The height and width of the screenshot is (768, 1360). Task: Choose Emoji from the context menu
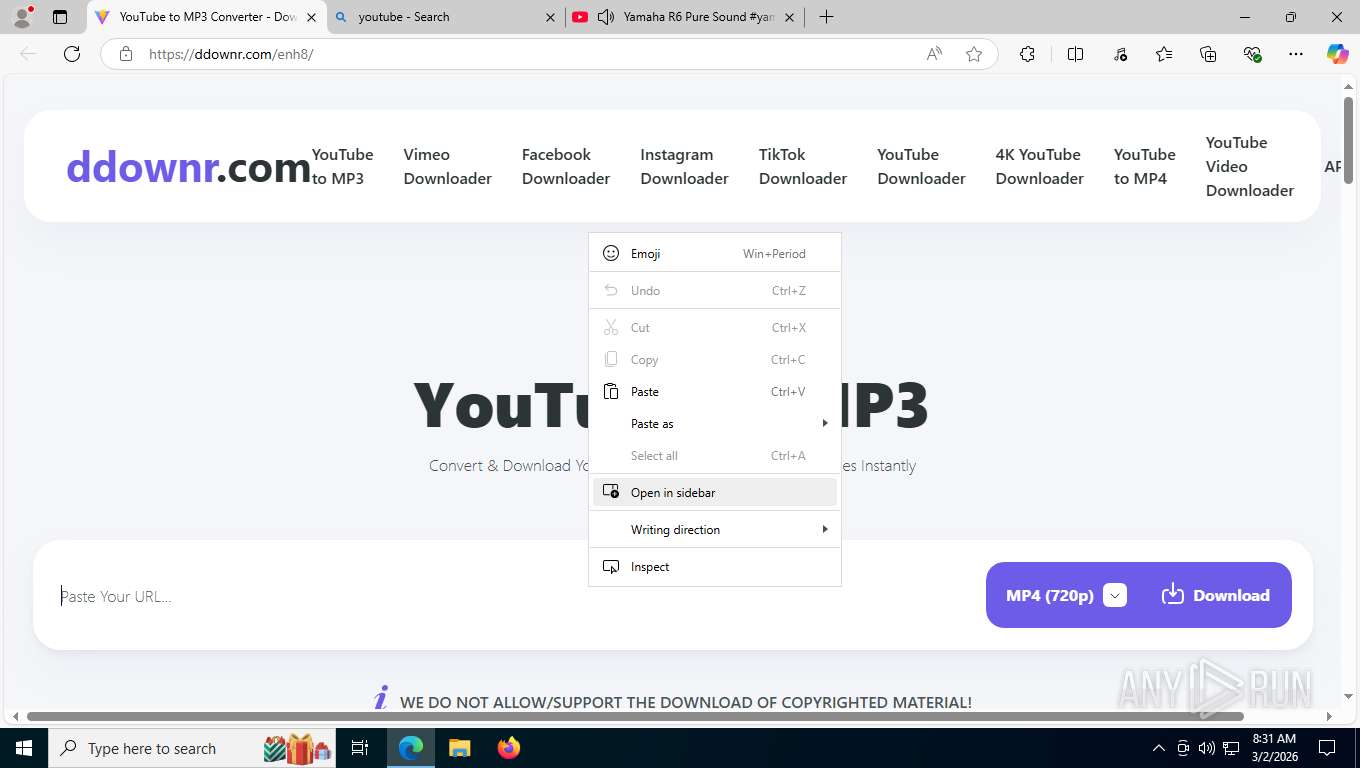[x=715, y=254]
